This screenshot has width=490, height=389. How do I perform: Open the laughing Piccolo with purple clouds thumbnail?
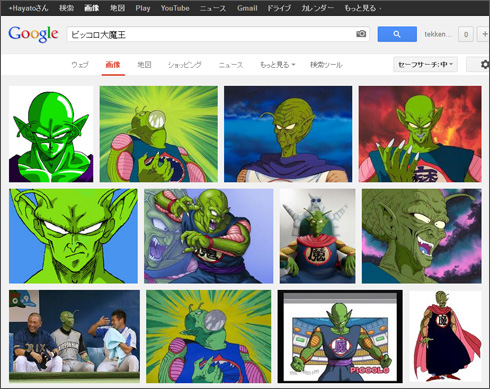pyautogui.click(x=422, y=236)
